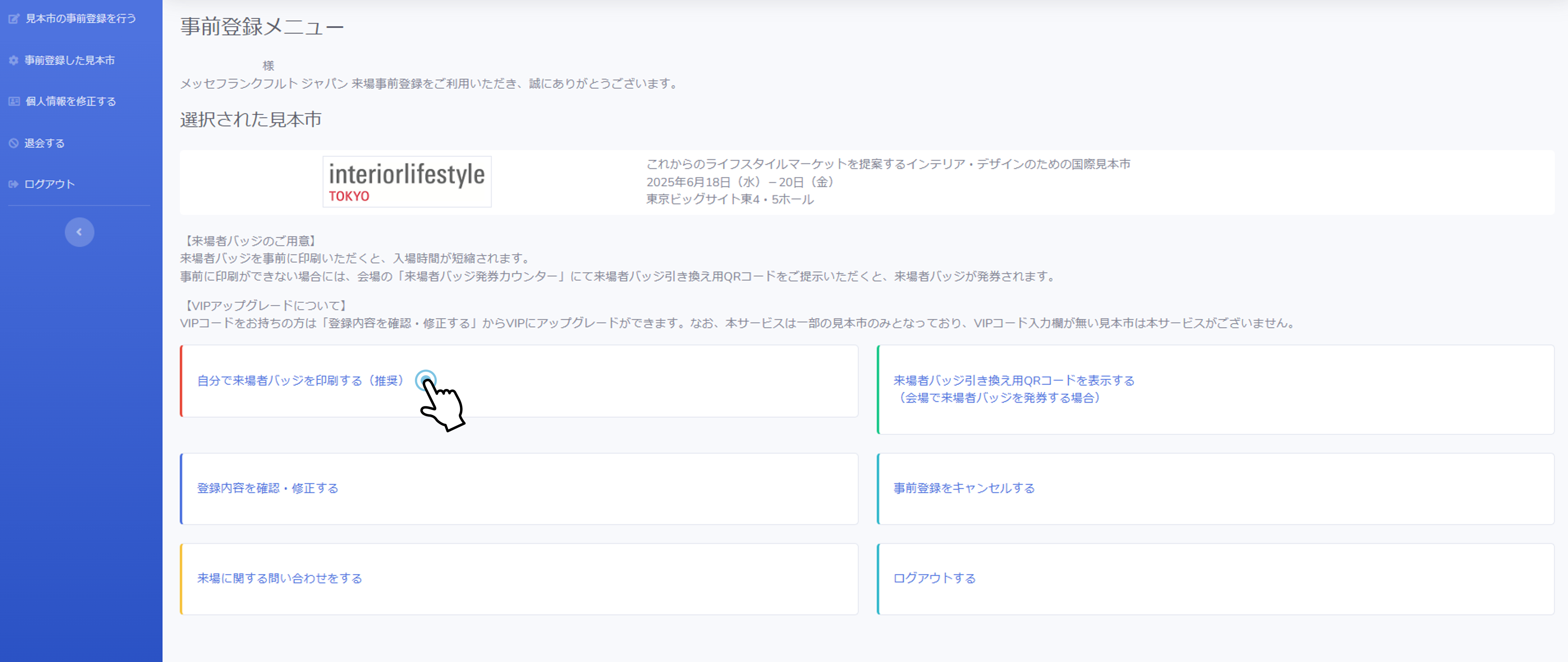Select ログアウト in sidebar
1568x662 pixels.
49,184
